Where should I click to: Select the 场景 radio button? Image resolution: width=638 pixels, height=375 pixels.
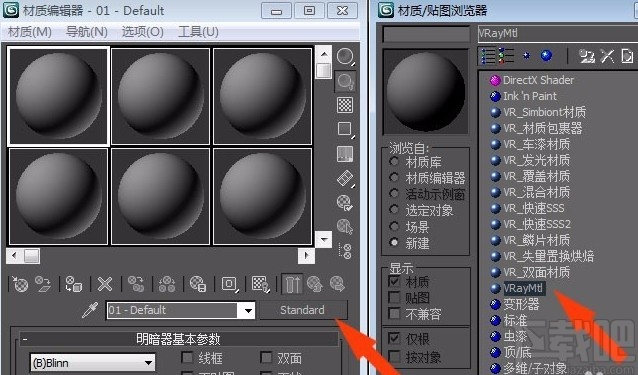[x=394, y=227]
